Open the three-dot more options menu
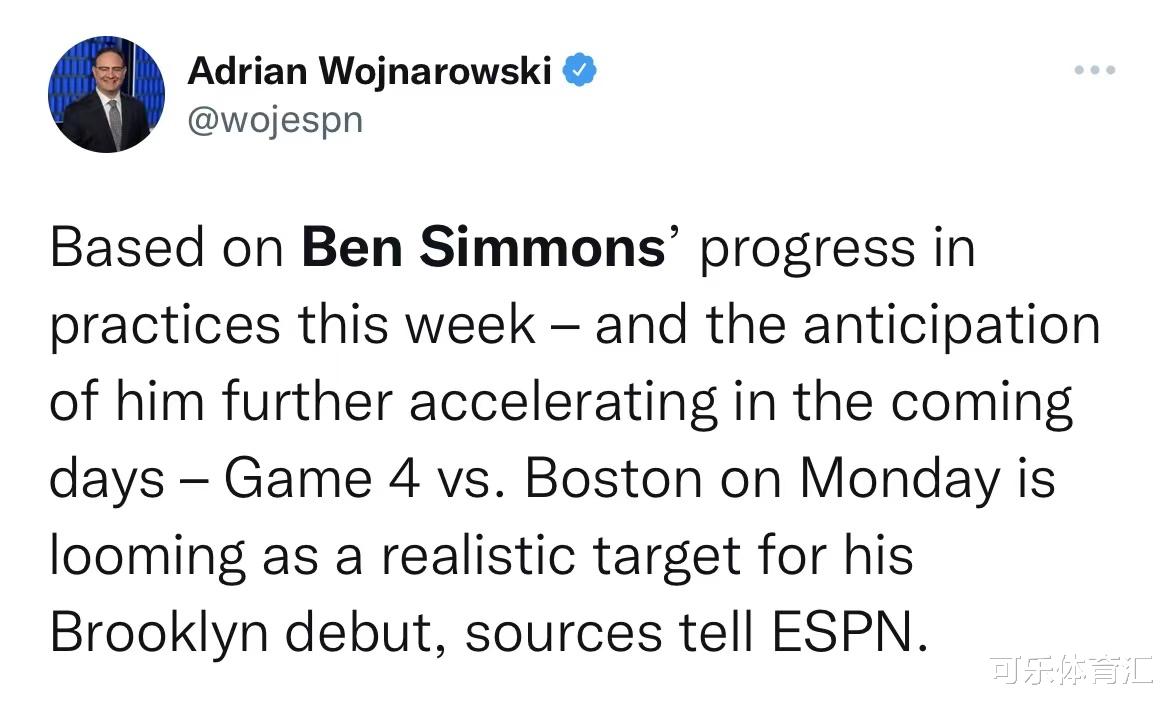 (1095, 70)
